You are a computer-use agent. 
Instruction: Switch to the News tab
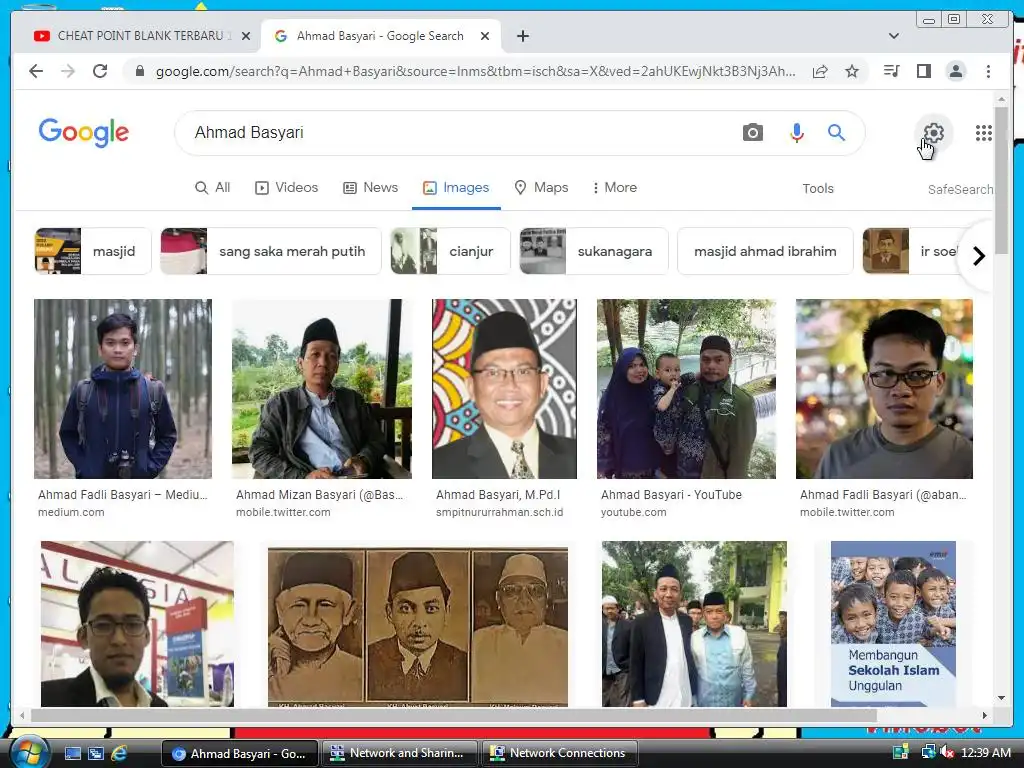click(370, 187)
